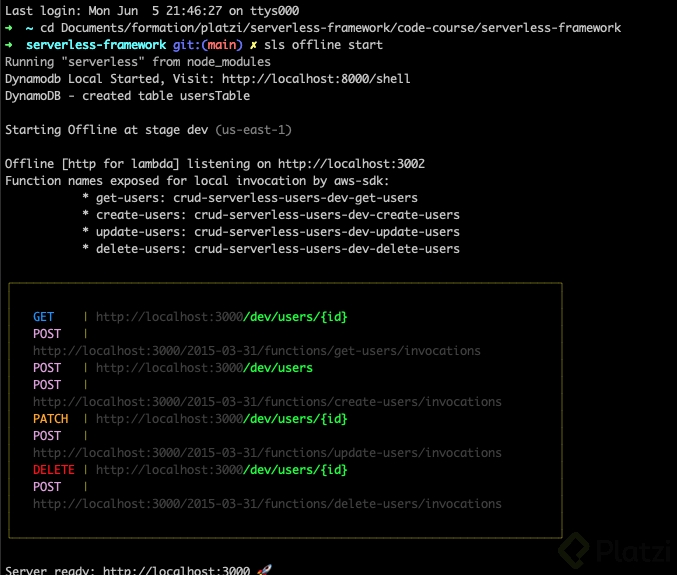
Task: Click the green prompt arrow before 'serverless-framework'
Action: click(x=9, y=45)
